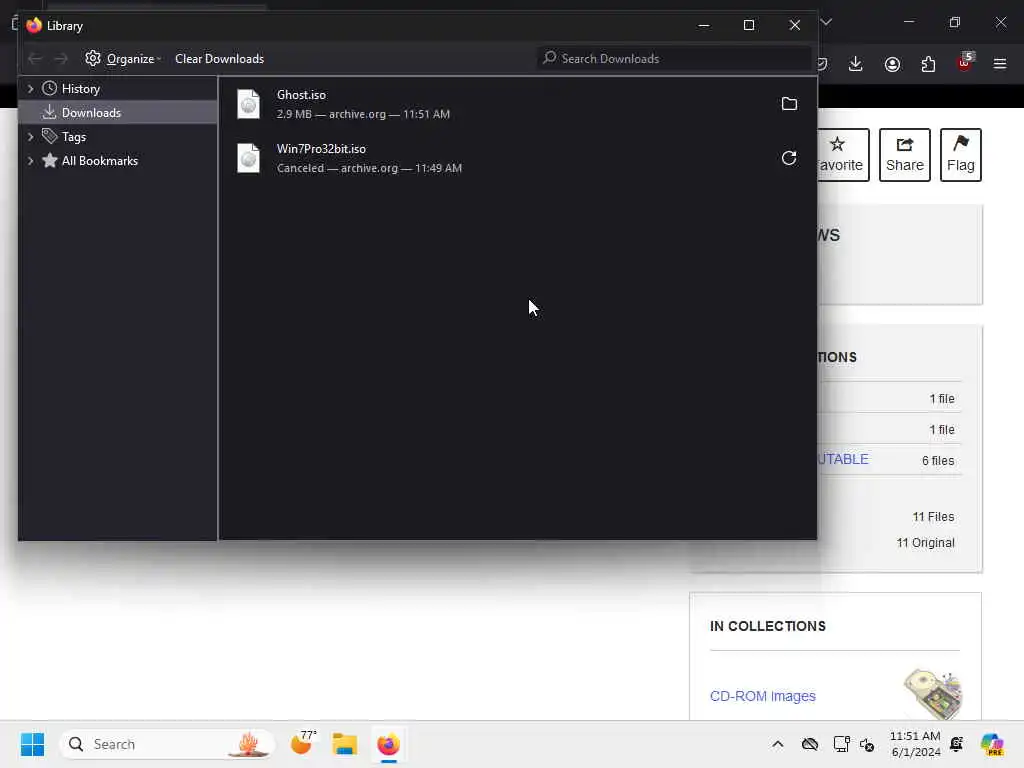The image size is (1024, 768).
Task: Click Clear Downloads
Action: [x=219, y=59]
